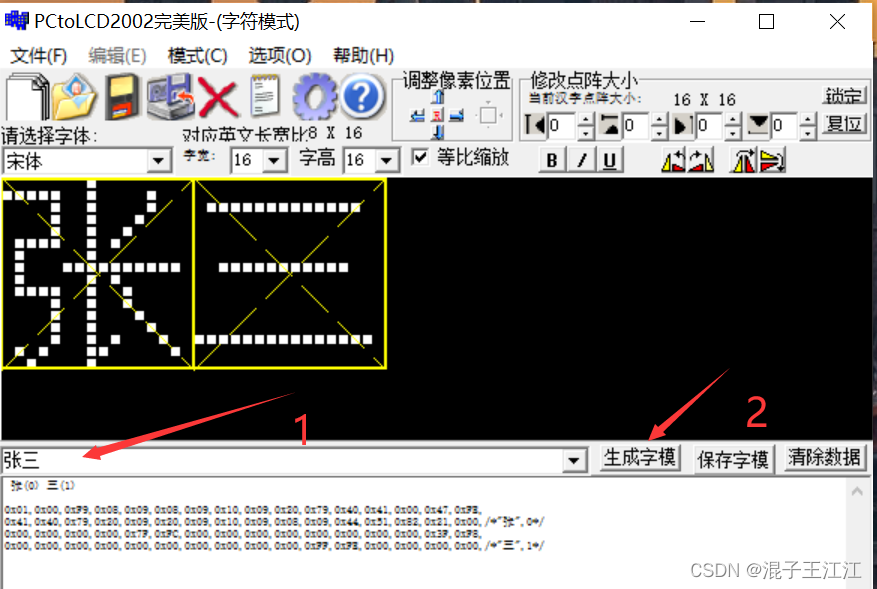Open the 模式(C) menu
This screenshot has height=589, width=877.
[197, 55]
